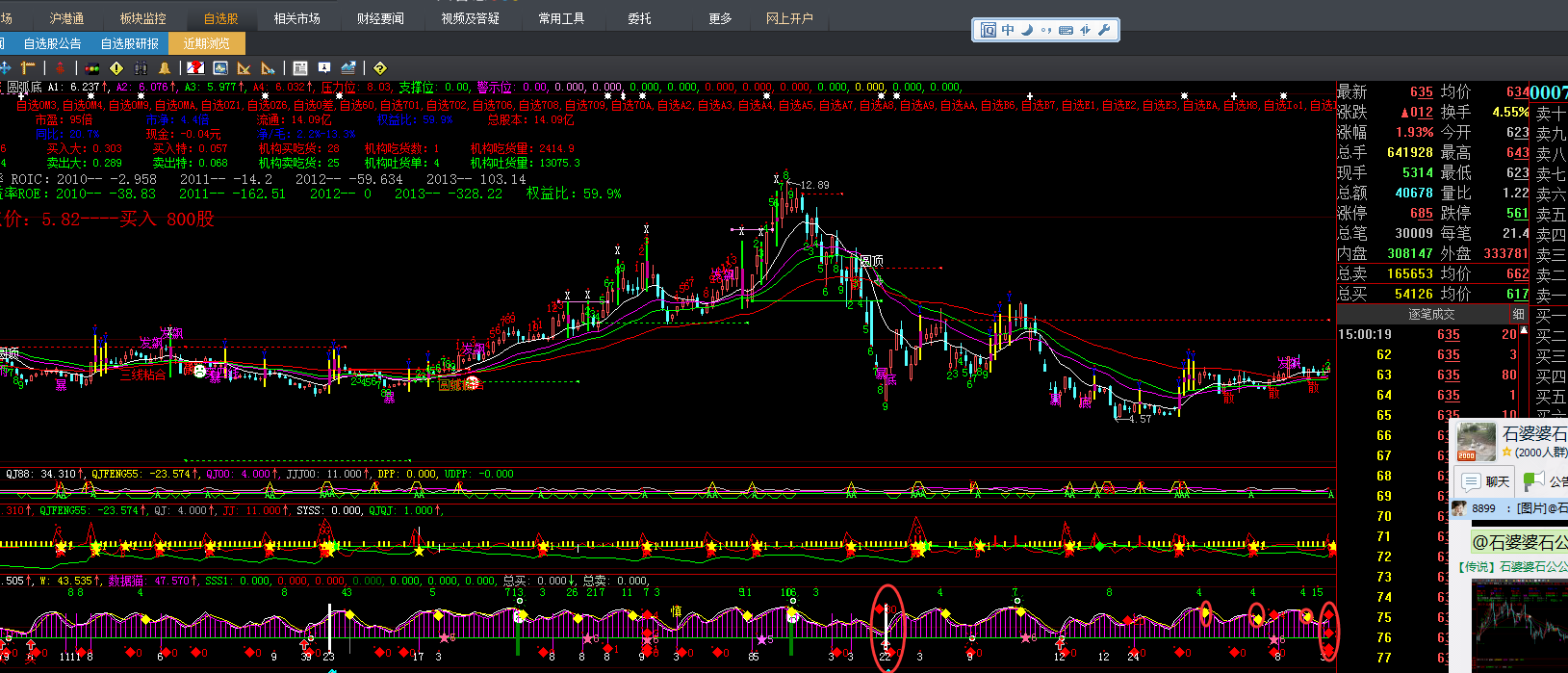
Task: Select the set-square with pencil icon
Action: pyautogui.click(x=244, y=67)
